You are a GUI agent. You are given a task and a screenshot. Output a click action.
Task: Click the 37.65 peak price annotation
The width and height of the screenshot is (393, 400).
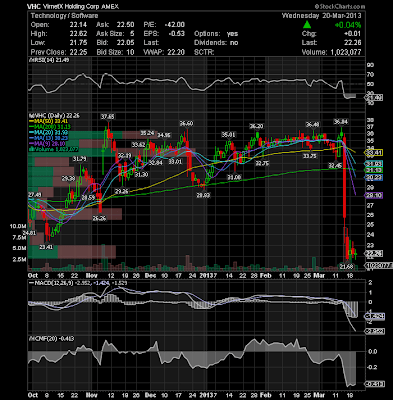tap(107, 116)
